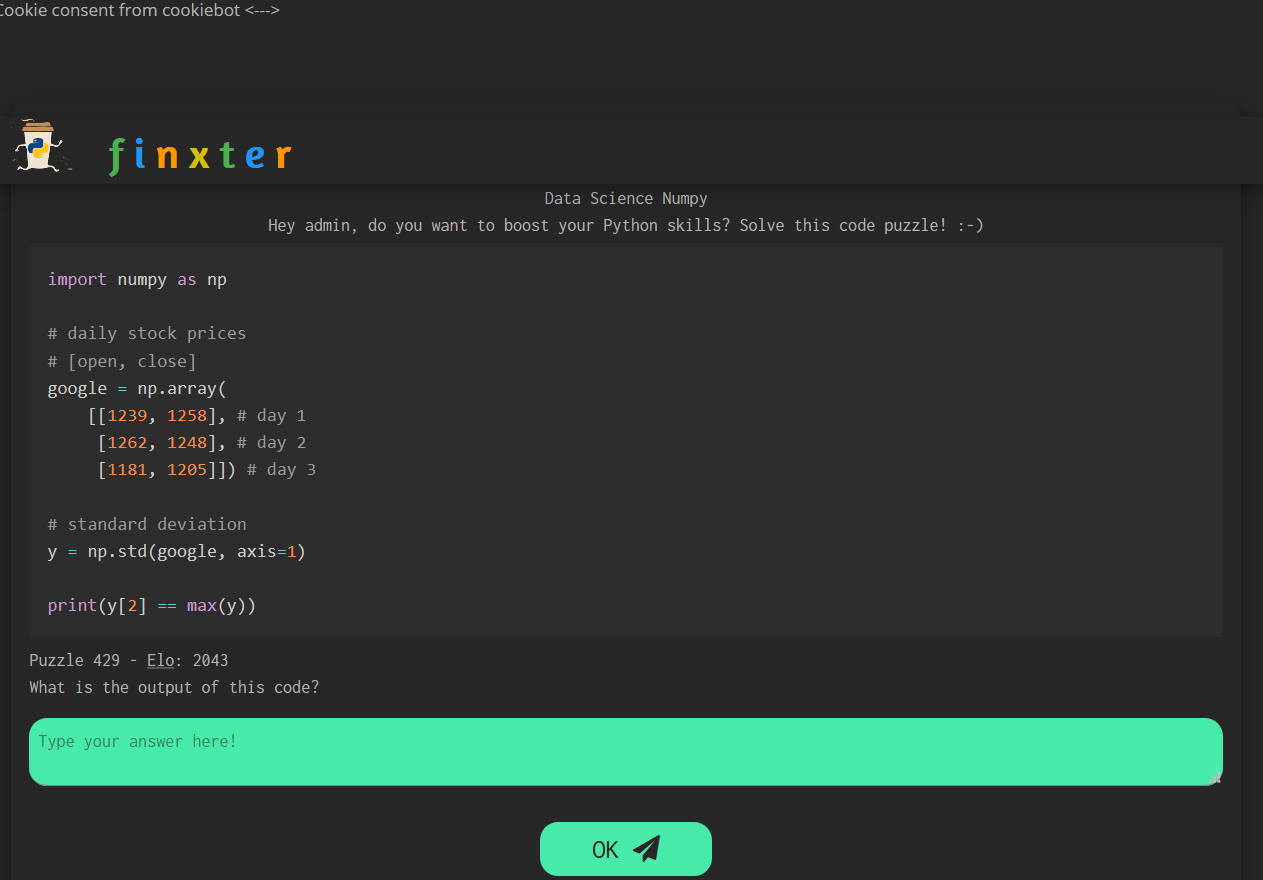Click the 'What is the output' question
Viewport: 1263px width, 880px height.
tap(174, 687)
